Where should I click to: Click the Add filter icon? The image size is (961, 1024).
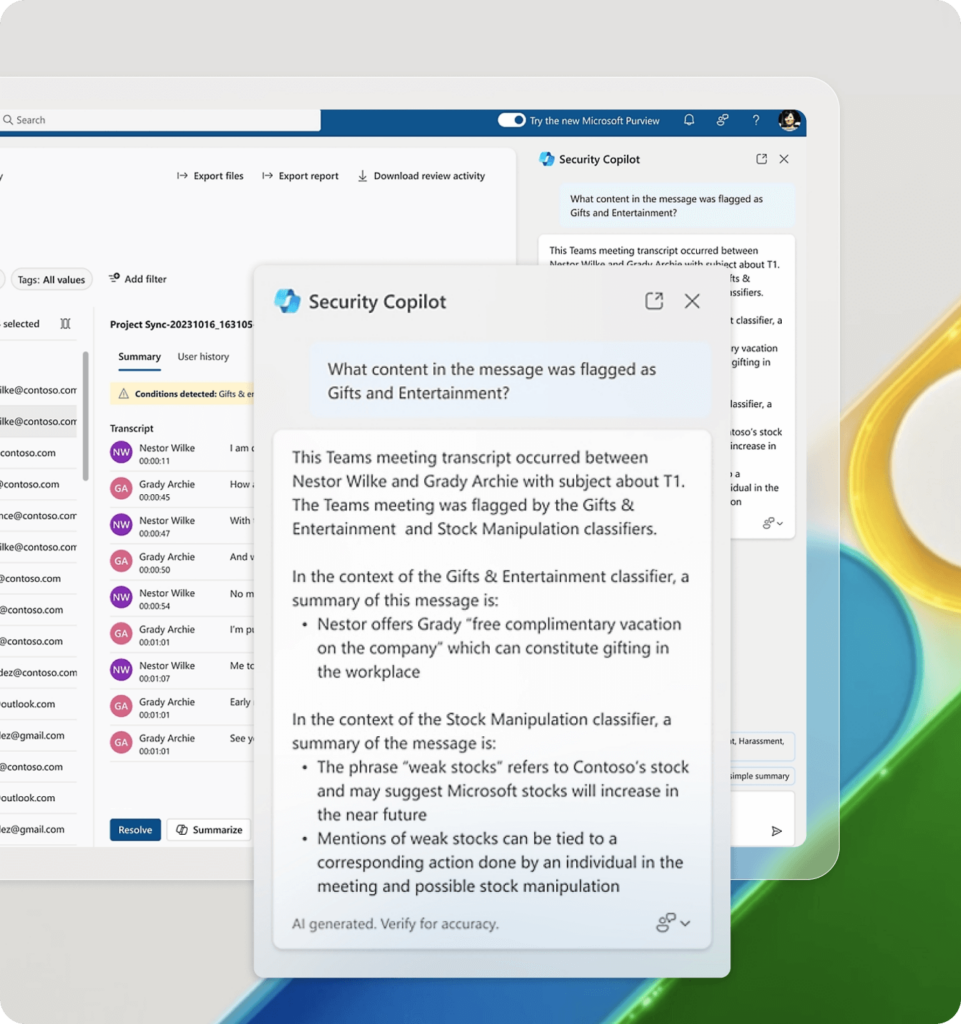coord(113,279)
